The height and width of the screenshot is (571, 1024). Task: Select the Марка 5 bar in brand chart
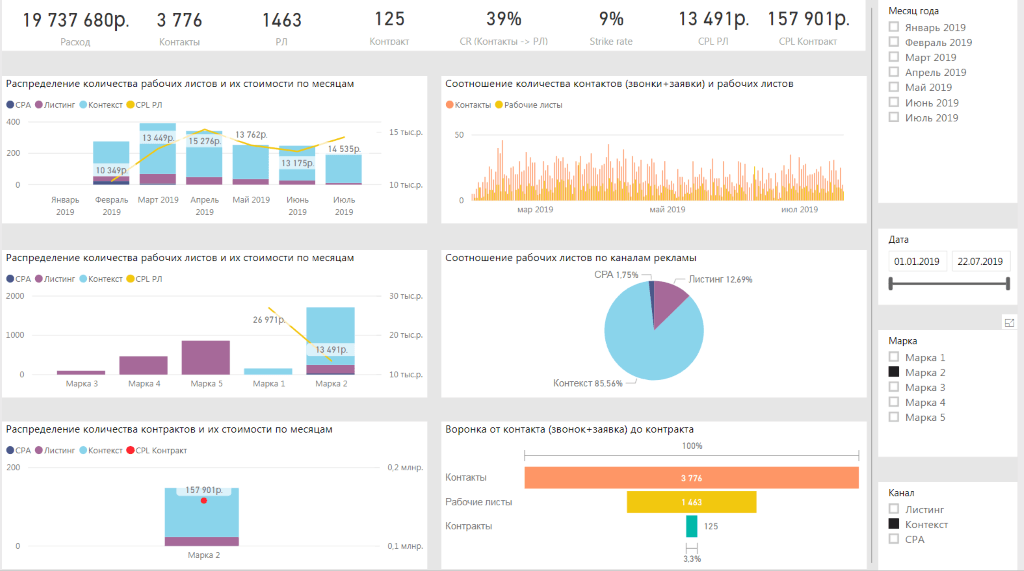click(206, 357)
